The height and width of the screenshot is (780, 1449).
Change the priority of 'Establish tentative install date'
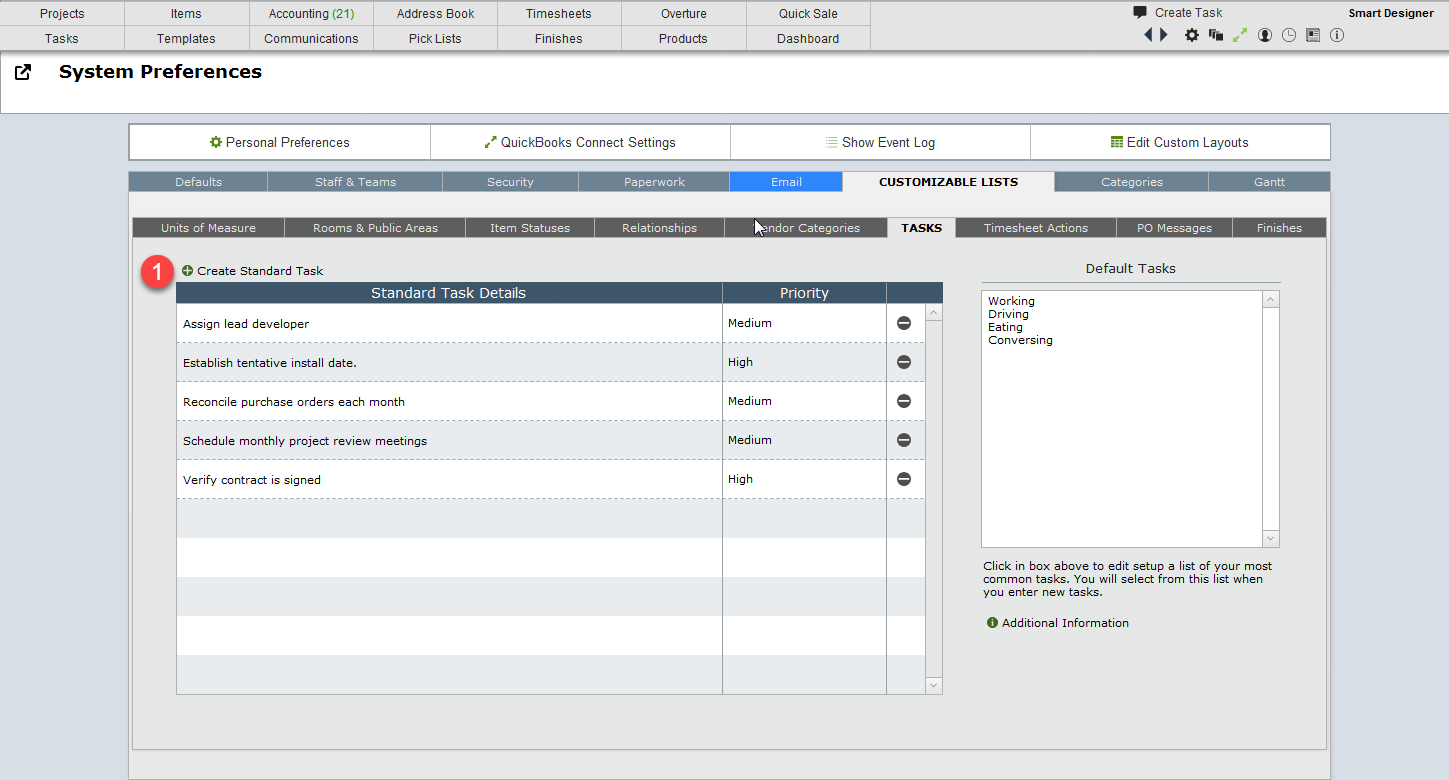point(804,362)
